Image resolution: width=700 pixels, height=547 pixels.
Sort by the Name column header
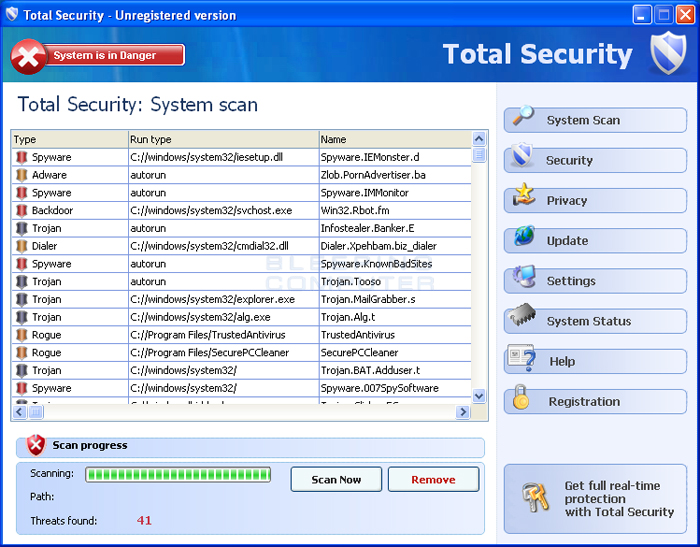(395, 139)
